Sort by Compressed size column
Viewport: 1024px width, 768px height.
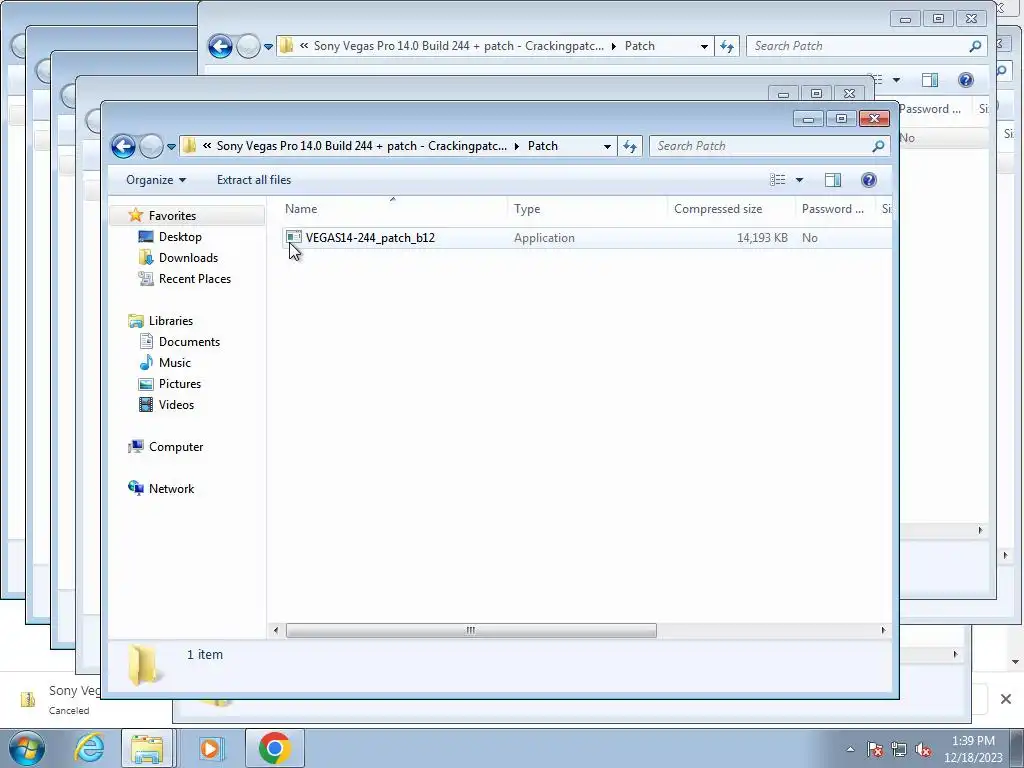tap(731, 209)
